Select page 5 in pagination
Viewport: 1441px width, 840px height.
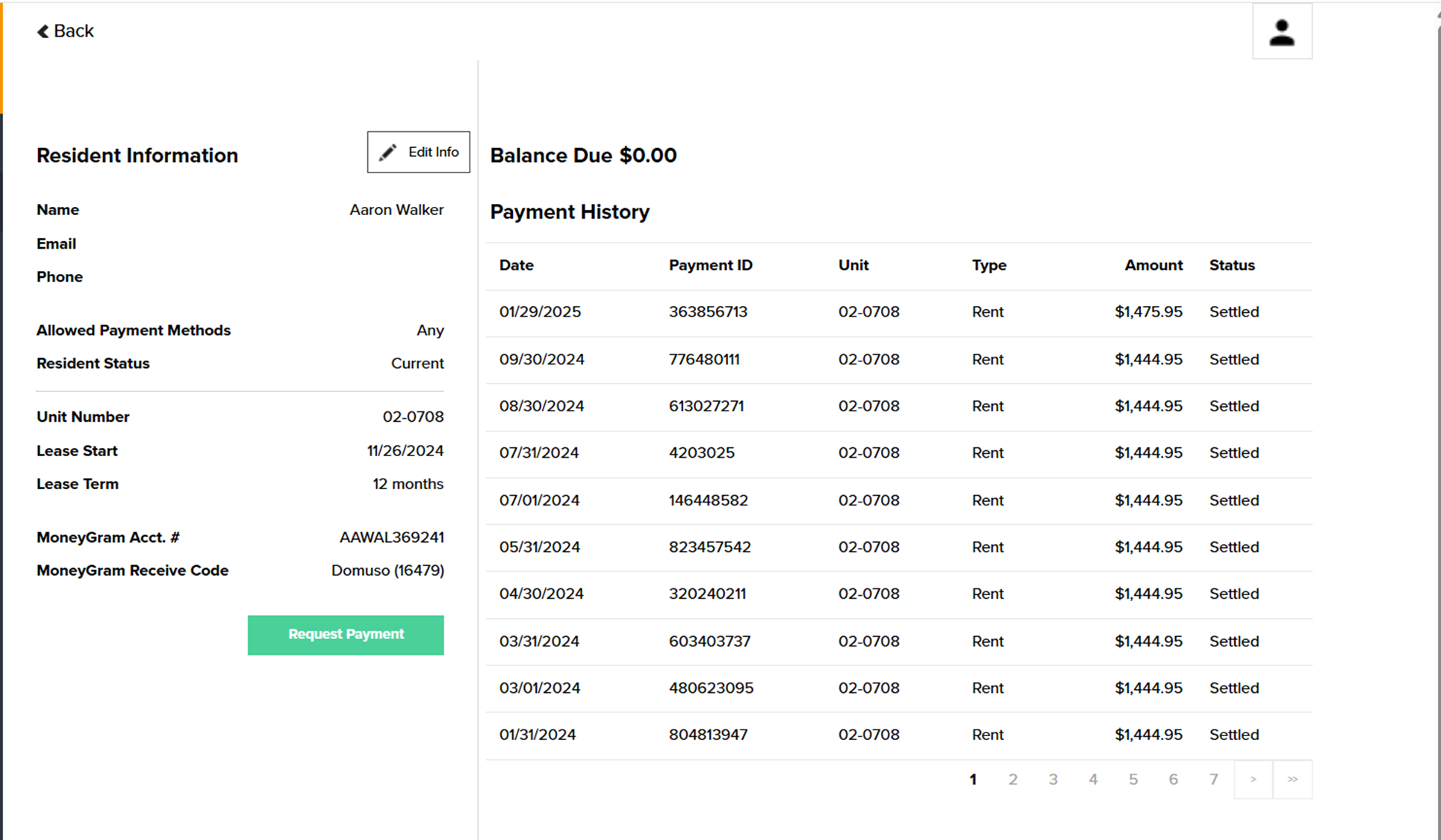click(1133, 780)
